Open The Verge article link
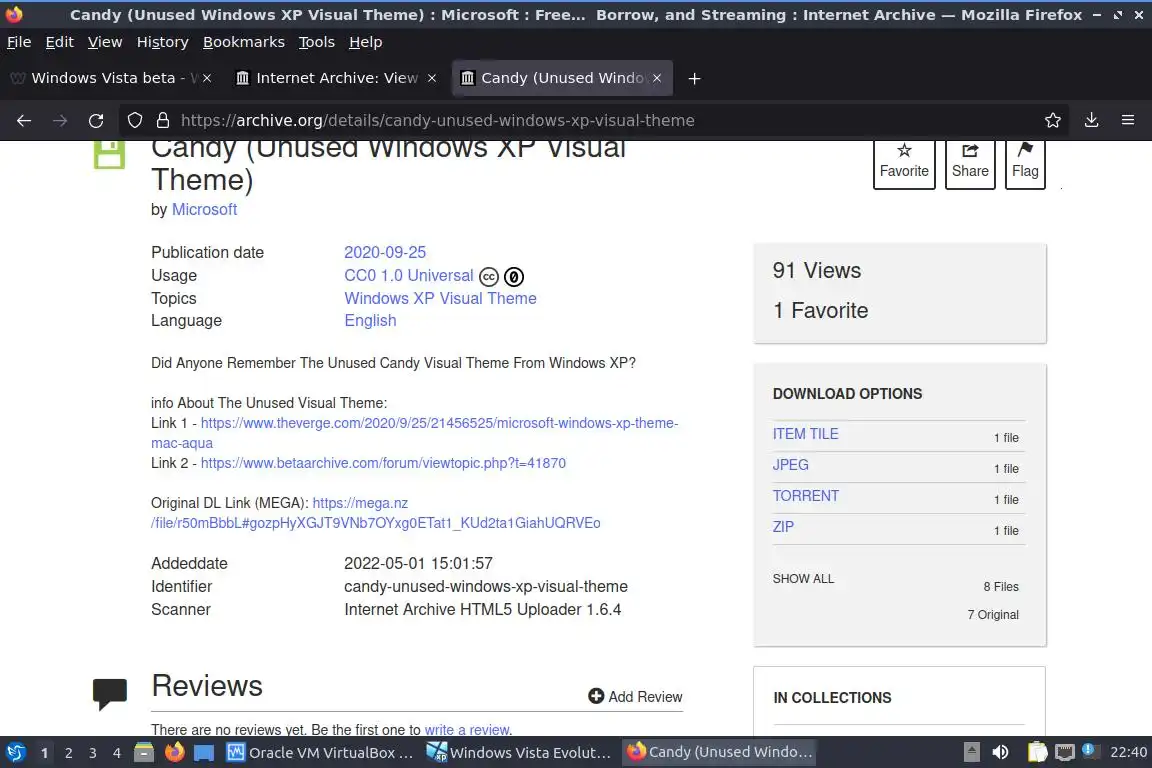Image resolution: width=1152 pixels, height=768 pixels. coord(439,423)
